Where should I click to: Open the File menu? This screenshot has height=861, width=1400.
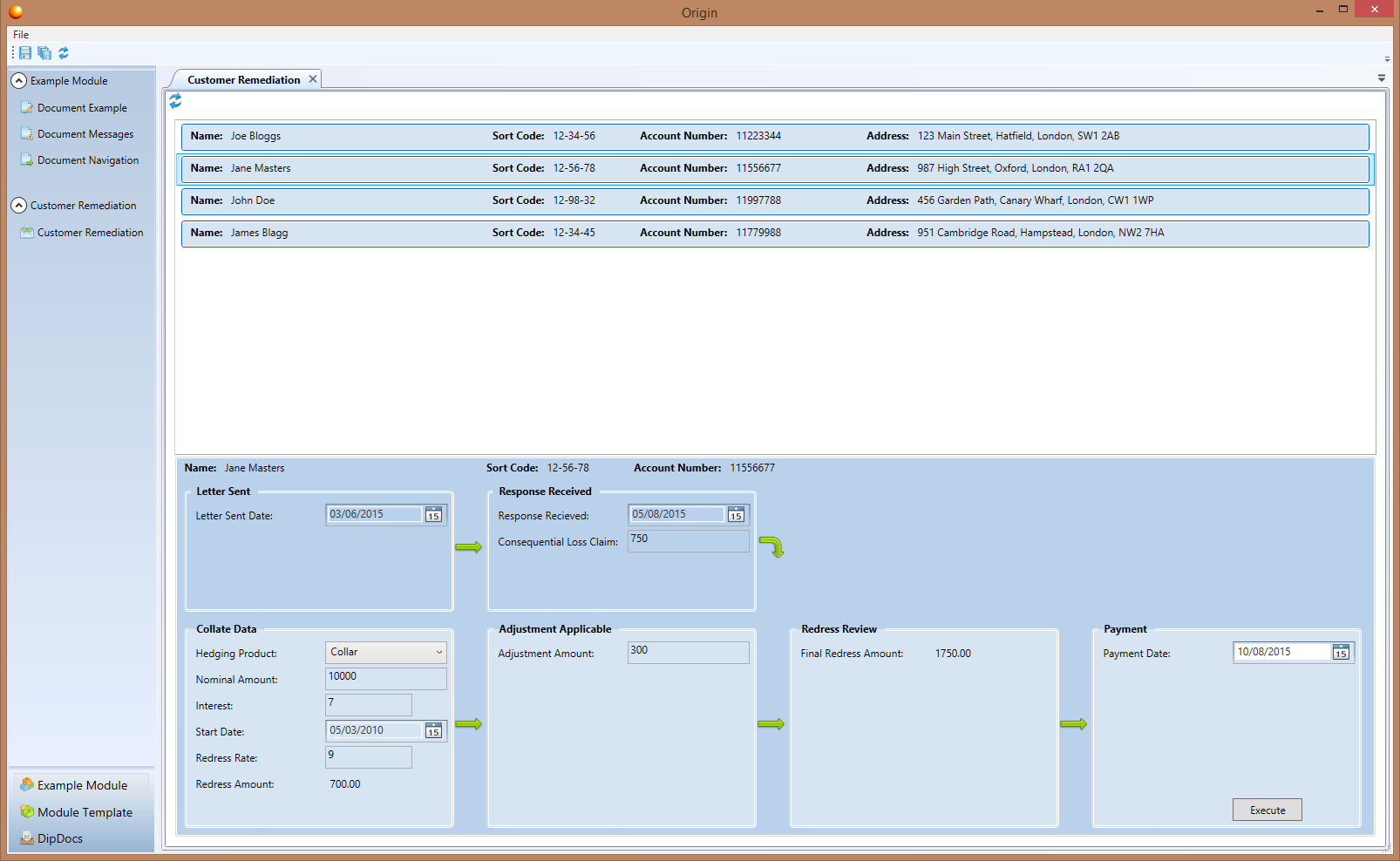point(21,35)
